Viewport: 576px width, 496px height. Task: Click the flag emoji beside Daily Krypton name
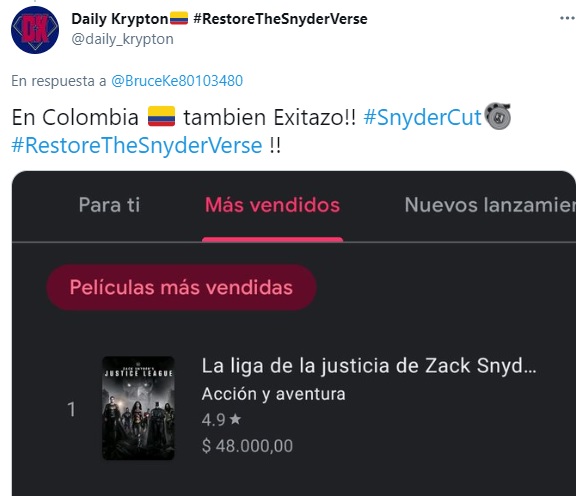point(179,18)
